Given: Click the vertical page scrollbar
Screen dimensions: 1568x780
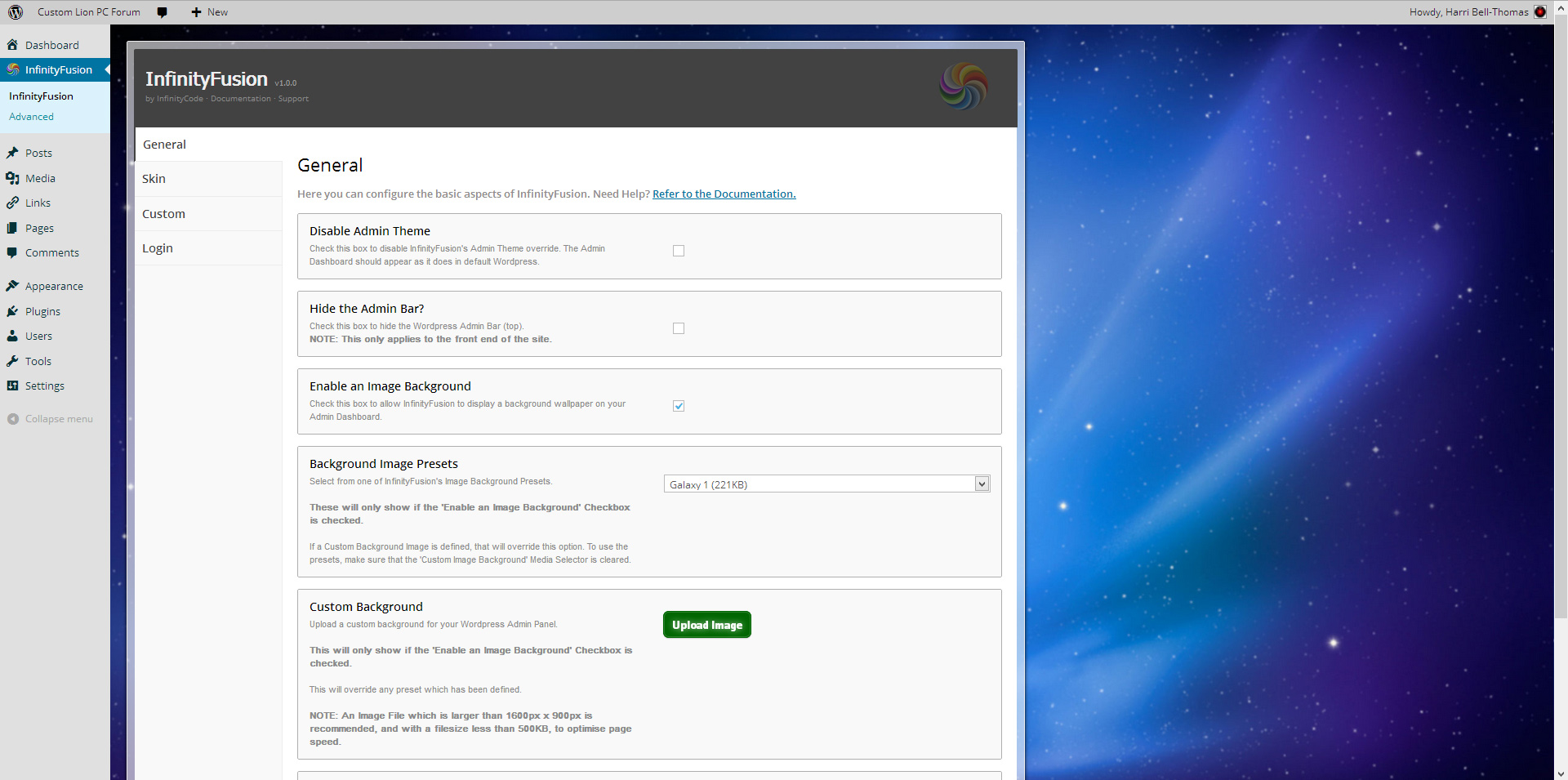Looking at the screenshot, I should 1561,317.
